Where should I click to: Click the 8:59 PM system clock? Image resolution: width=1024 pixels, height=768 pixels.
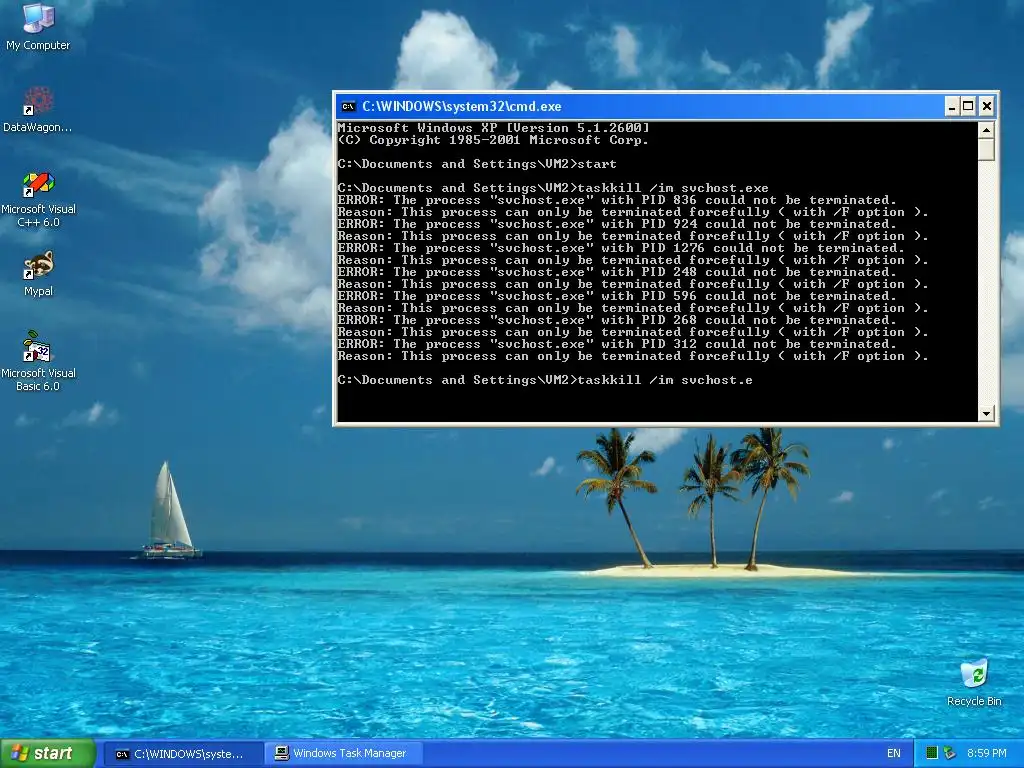pos(987,754)
